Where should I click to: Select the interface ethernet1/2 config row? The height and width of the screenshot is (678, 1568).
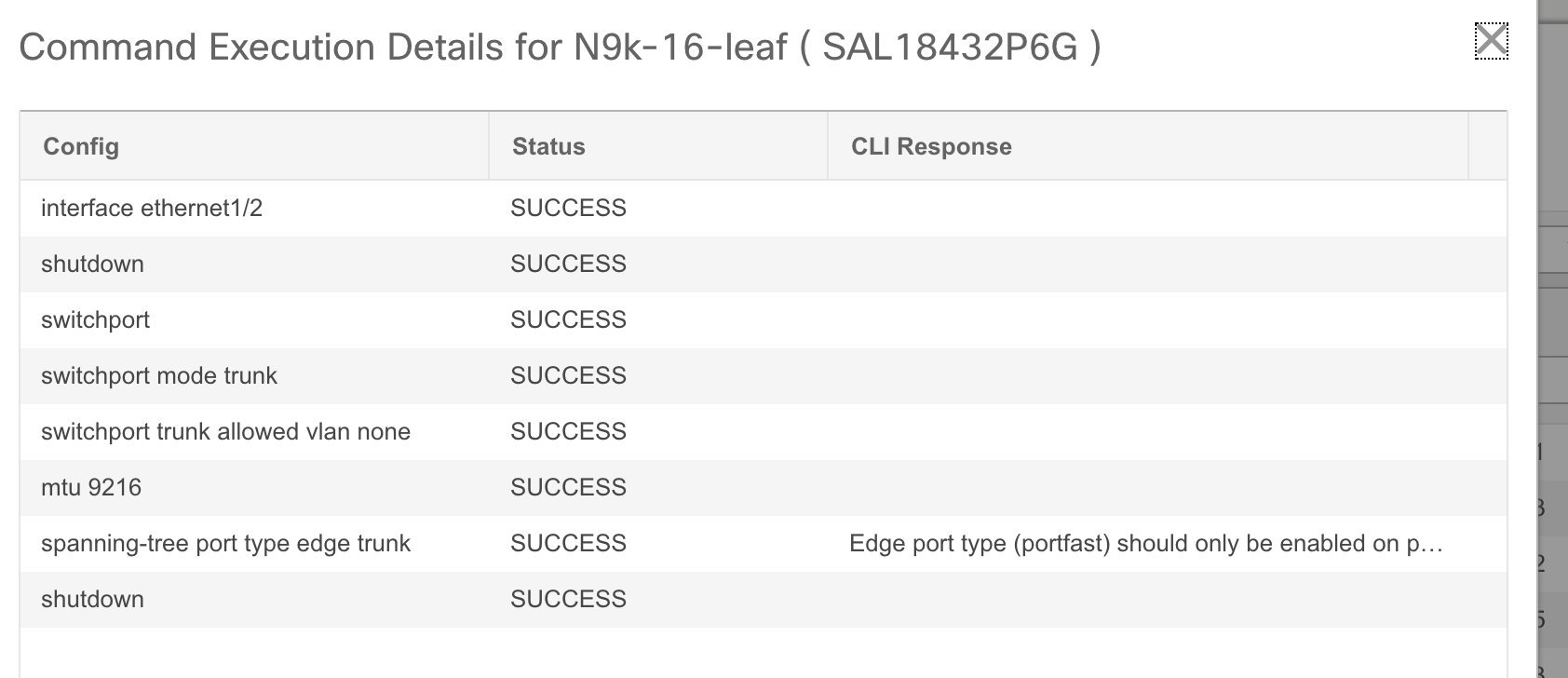[x=763, y=208]
